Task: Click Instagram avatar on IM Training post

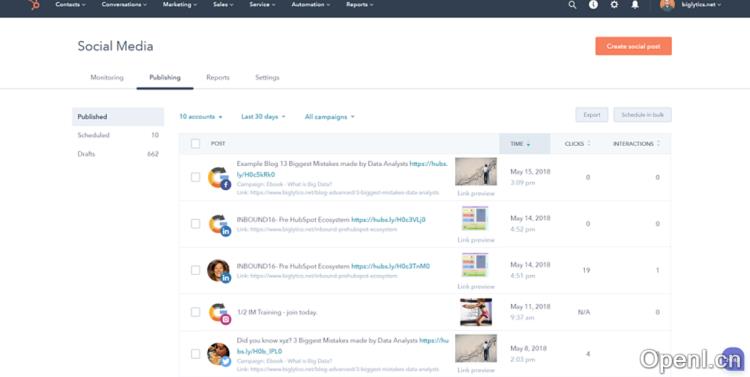Action: 219,313
